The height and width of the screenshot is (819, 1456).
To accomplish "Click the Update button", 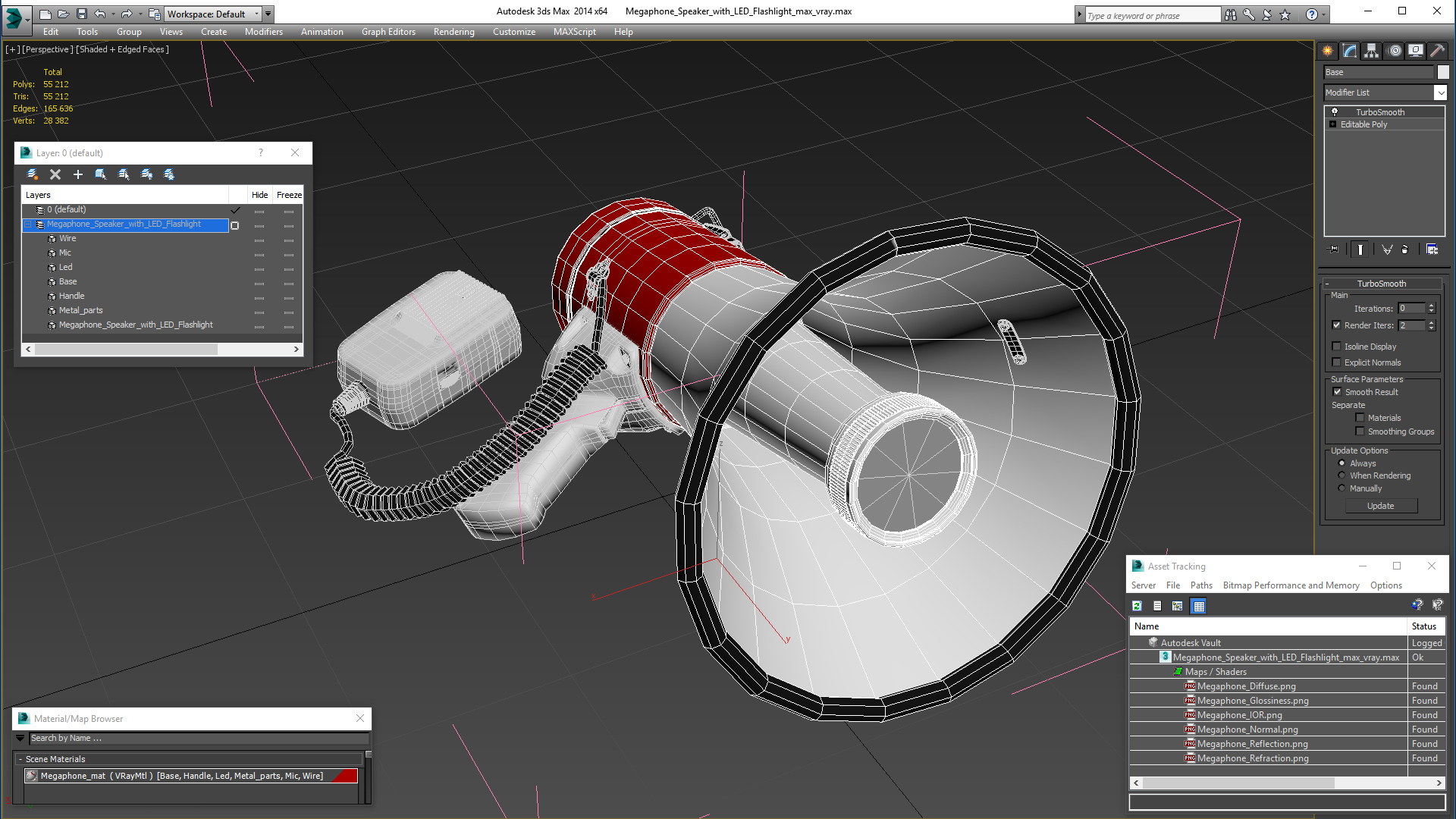I will 1380,506.
